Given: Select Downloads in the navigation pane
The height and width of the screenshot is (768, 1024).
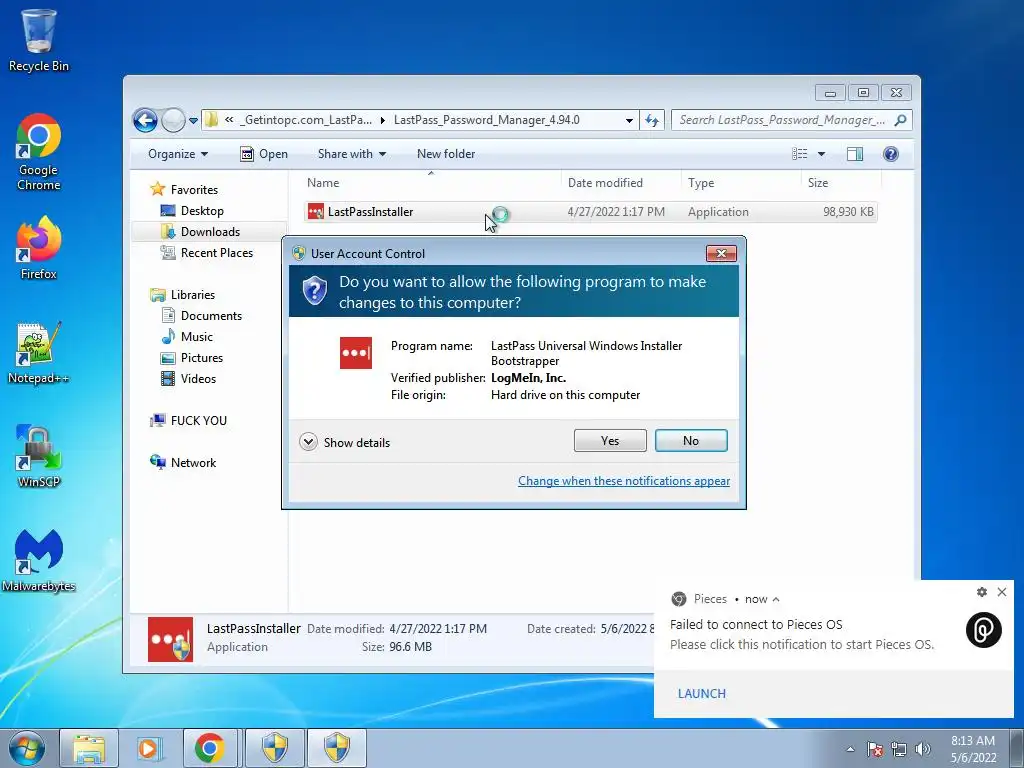Looking at the screenshot, I should [x=200, y=232].
